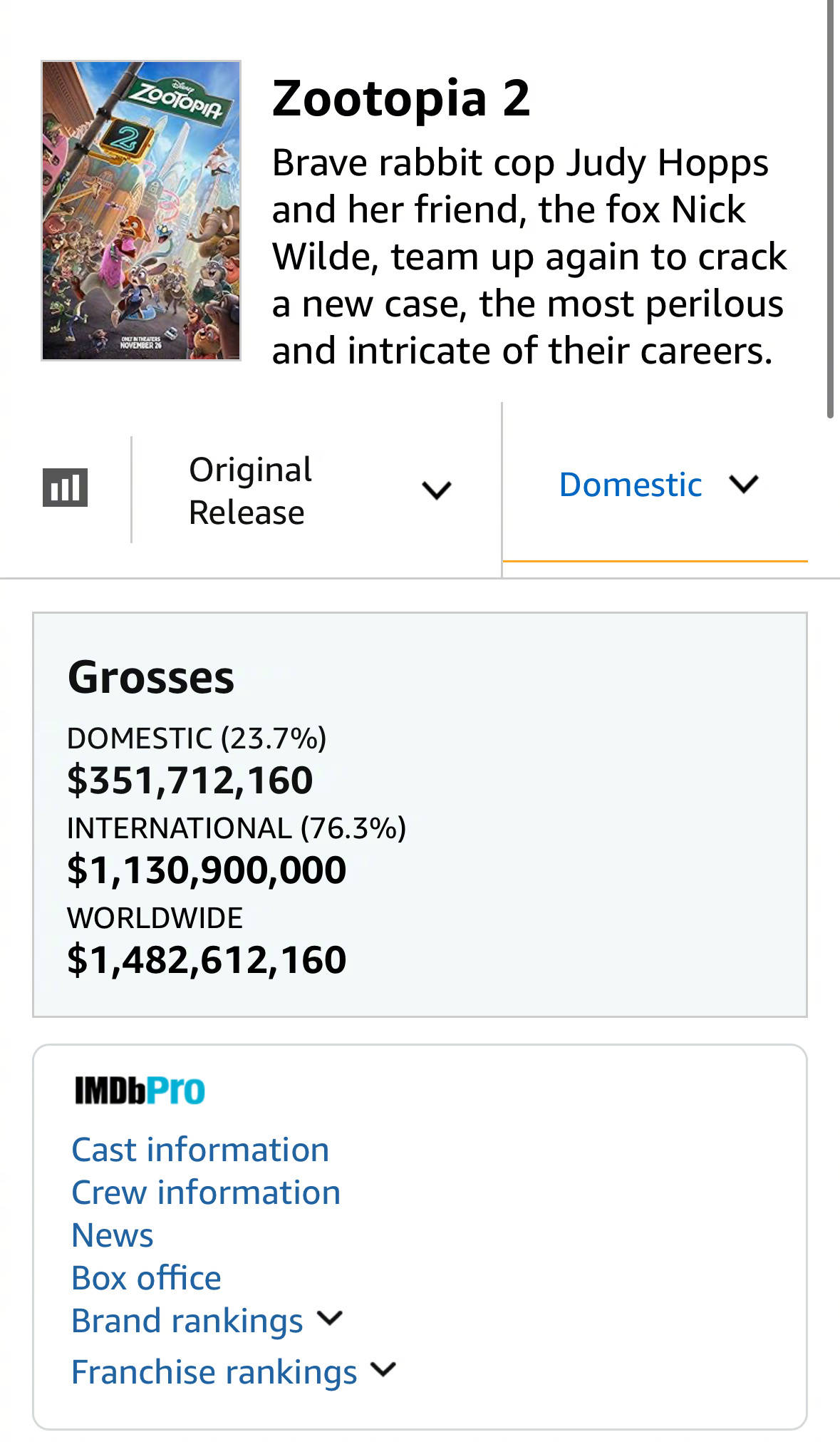Open the Cast information link
Viewport: 840px width, 1442px height.
tap(200, 1150)
